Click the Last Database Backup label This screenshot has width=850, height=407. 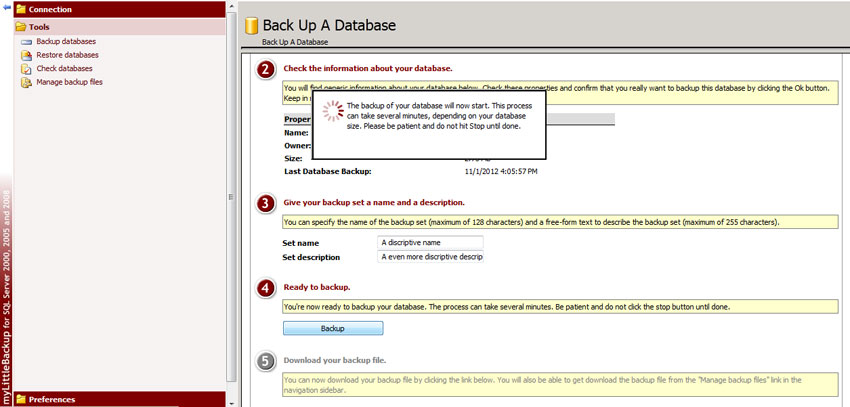click(327, 171)
